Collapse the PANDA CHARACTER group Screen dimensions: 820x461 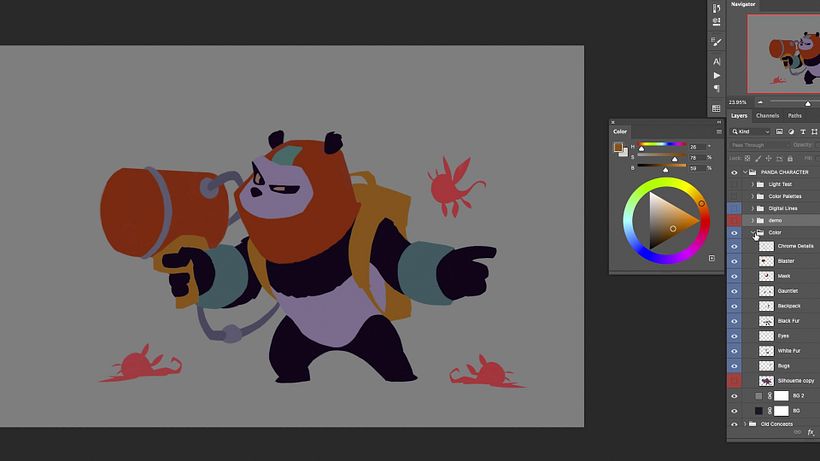click(745, 172)
